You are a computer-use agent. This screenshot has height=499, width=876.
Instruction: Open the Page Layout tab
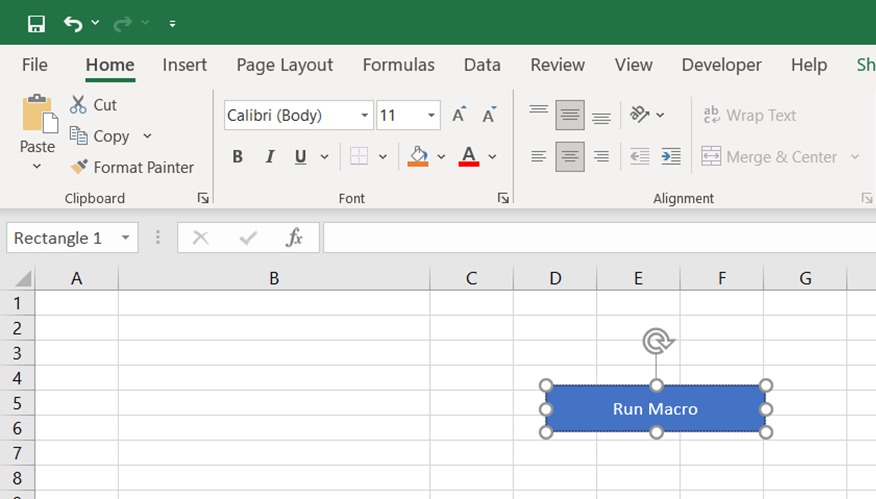point(284,65)
